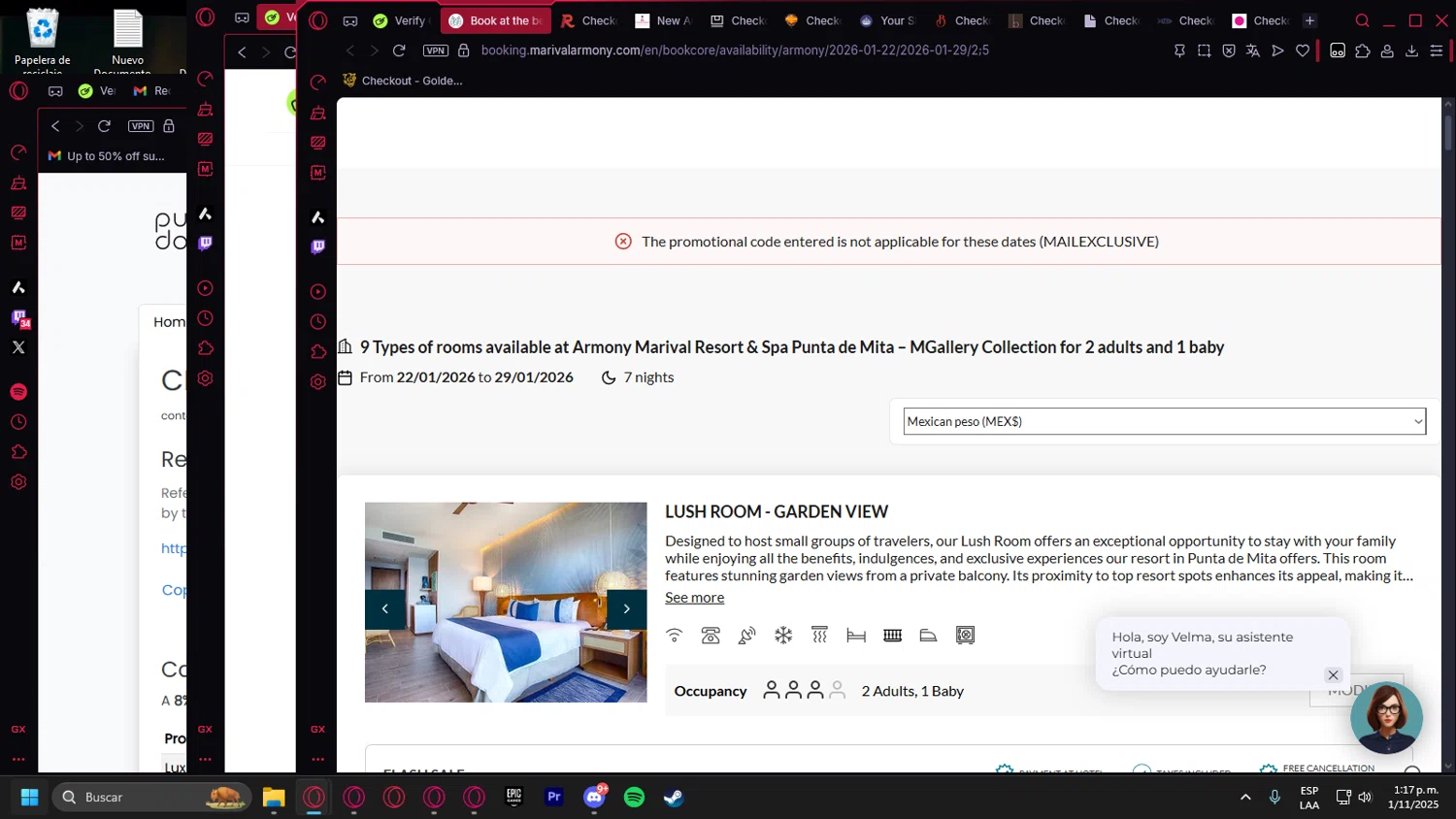Click the air conditioning snowflake amenity icon
This screenshot has height=819, width=1456.
[x=783, y=636]
